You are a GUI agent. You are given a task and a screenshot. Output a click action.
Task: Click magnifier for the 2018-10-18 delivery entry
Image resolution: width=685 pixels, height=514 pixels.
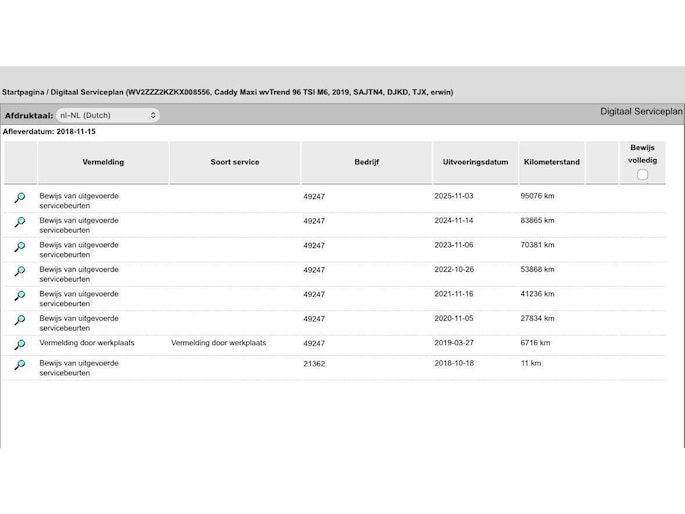tap(19, 365)
